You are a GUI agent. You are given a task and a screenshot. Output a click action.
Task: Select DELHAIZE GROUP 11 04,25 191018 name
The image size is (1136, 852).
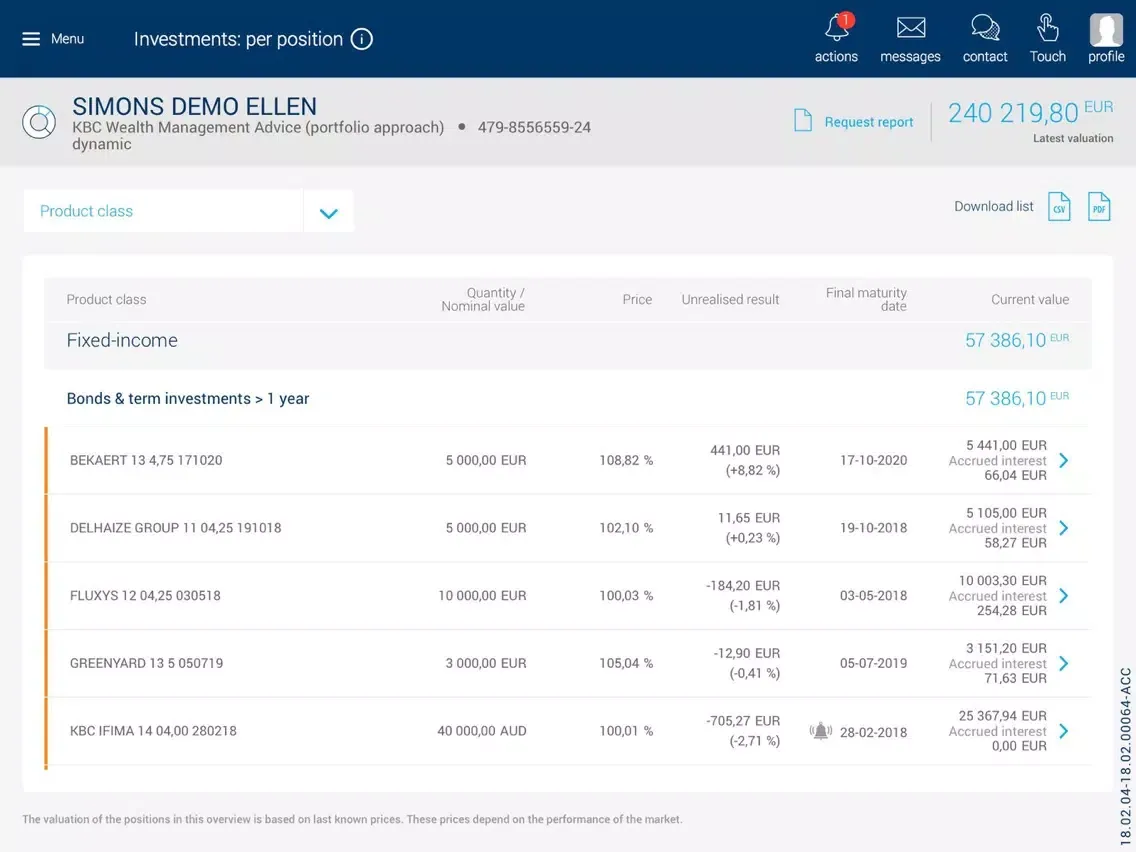(x=175, y=528)
